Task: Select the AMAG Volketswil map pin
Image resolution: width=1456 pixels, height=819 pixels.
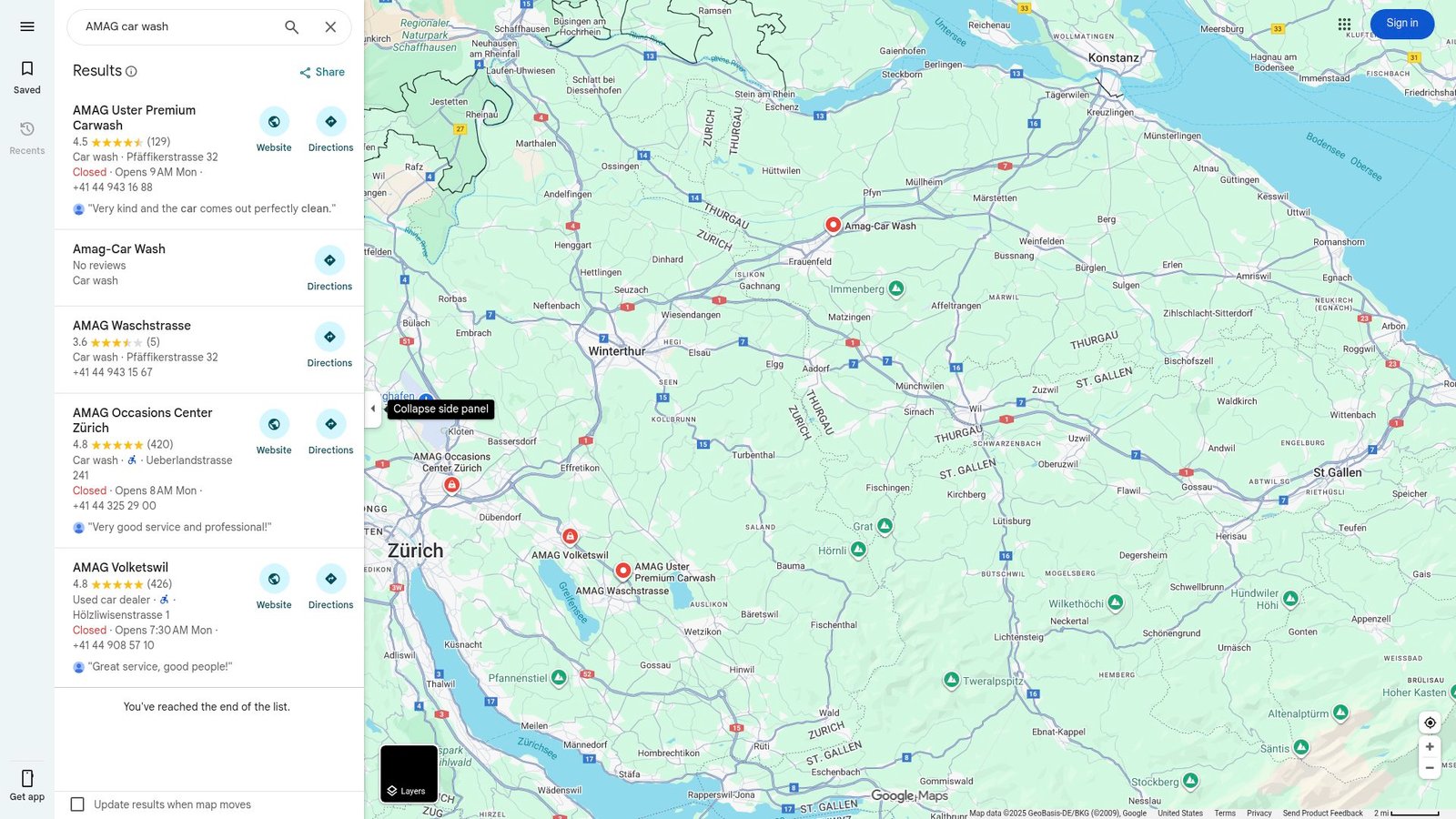Action: pos(570,536)
